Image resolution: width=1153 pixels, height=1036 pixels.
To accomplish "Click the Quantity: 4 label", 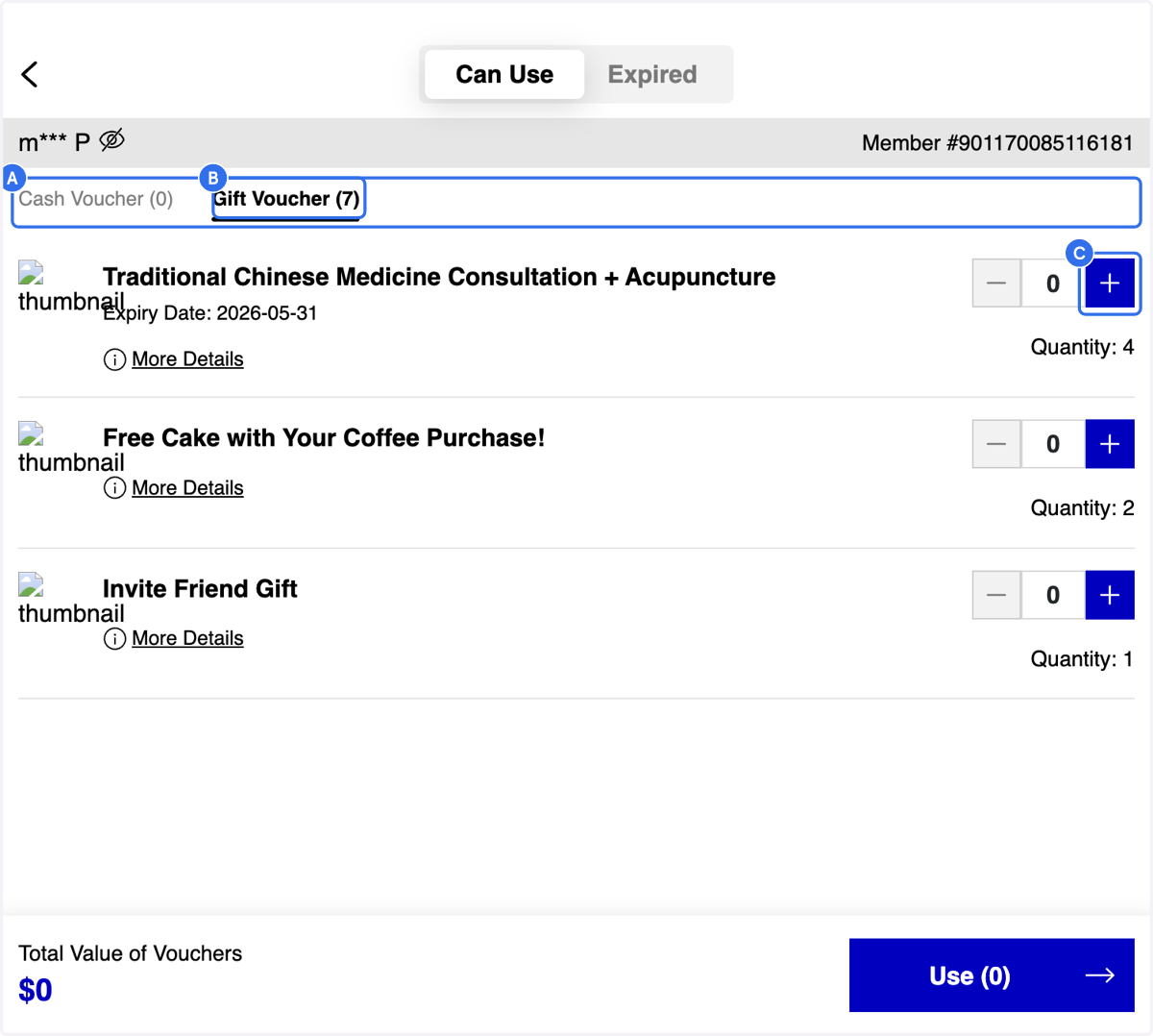I will (1082, 347).
